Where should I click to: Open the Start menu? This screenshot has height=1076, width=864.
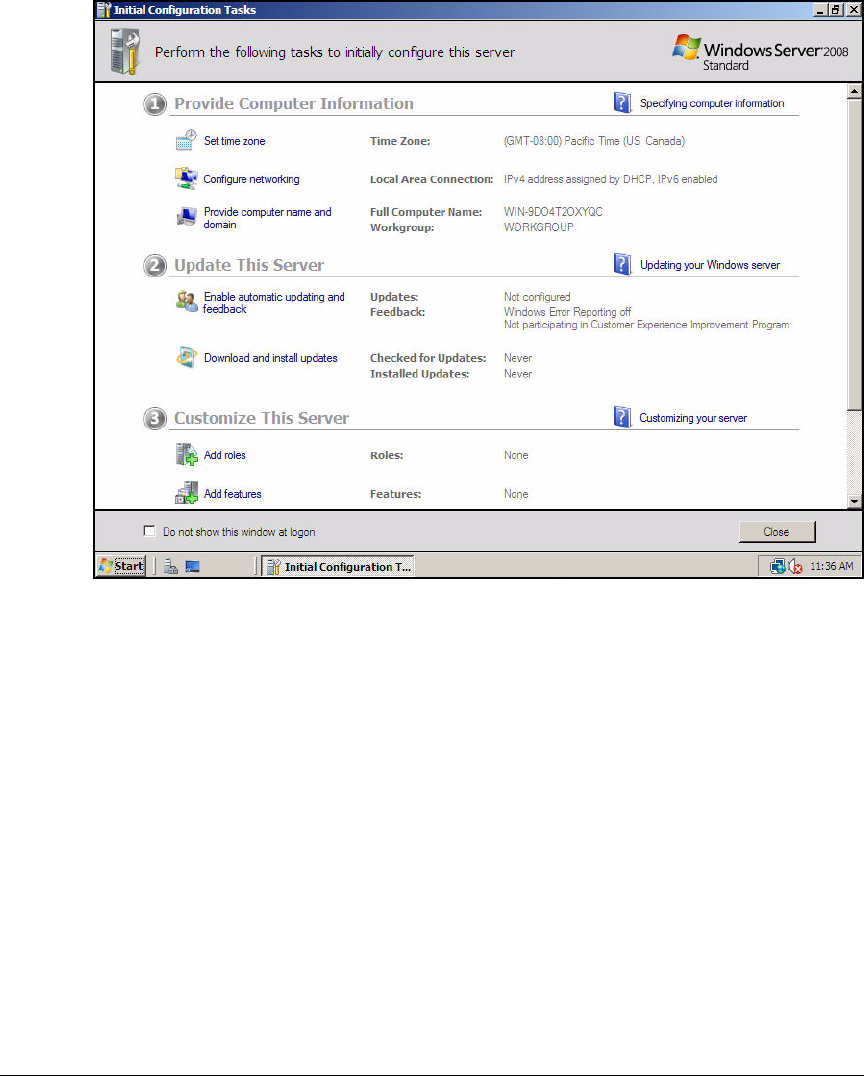pos(121,566)
